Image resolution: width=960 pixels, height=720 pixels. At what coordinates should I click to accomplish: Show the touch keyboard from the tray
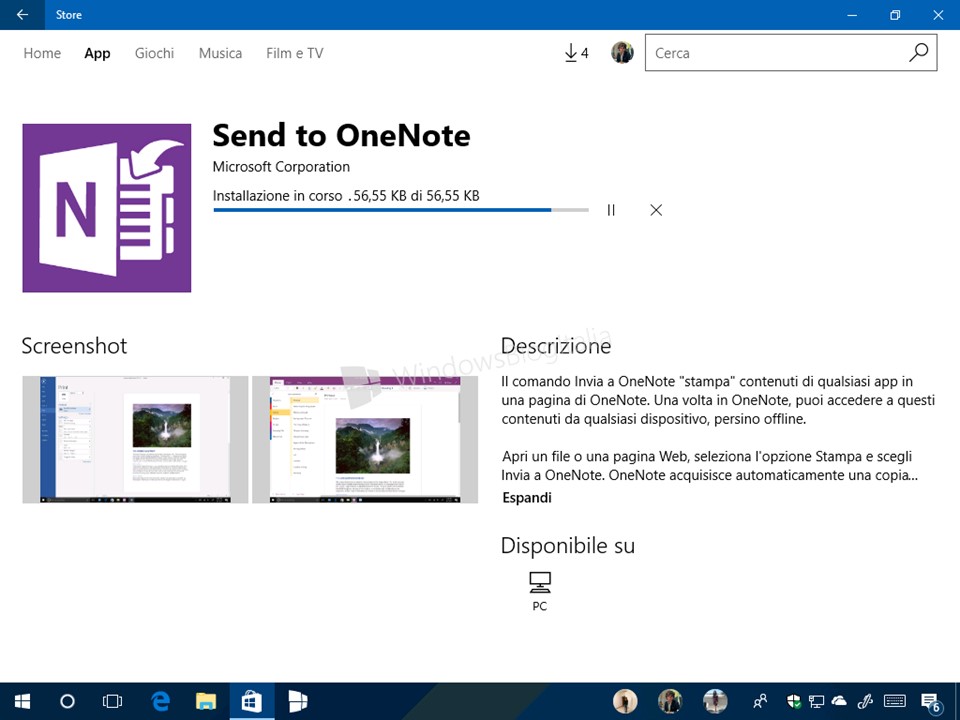[895, 702]
